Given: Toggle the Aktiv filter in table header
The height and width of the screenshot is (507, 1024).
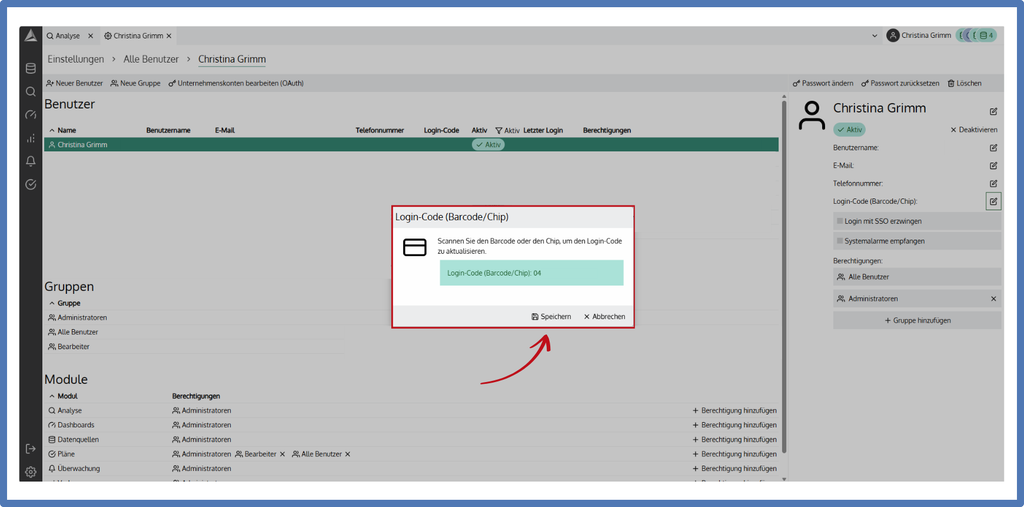Looking at the screenshot, I should (x=507, y=131).
